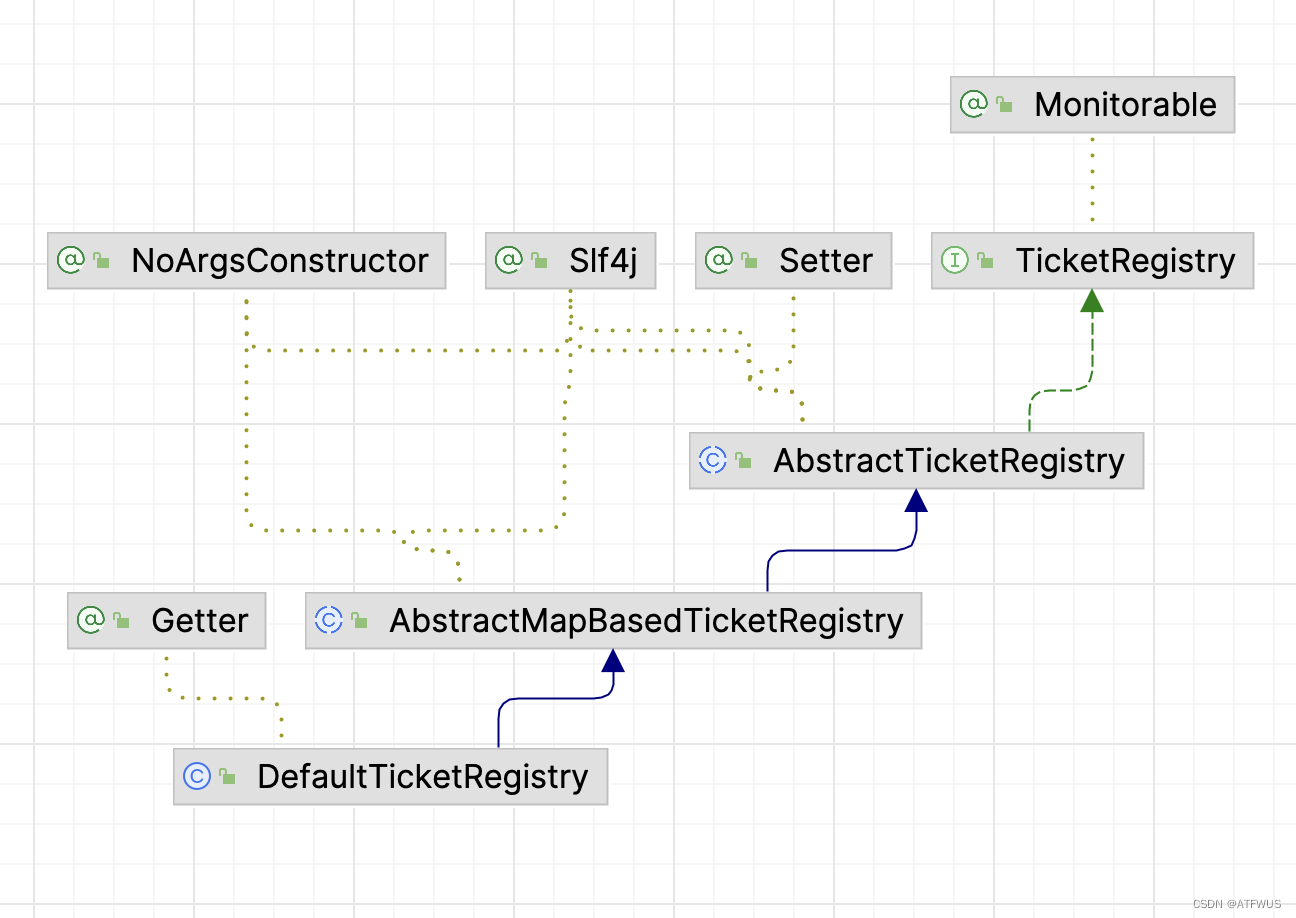Click the Monitorable annotation @ icon

(973, 104)
